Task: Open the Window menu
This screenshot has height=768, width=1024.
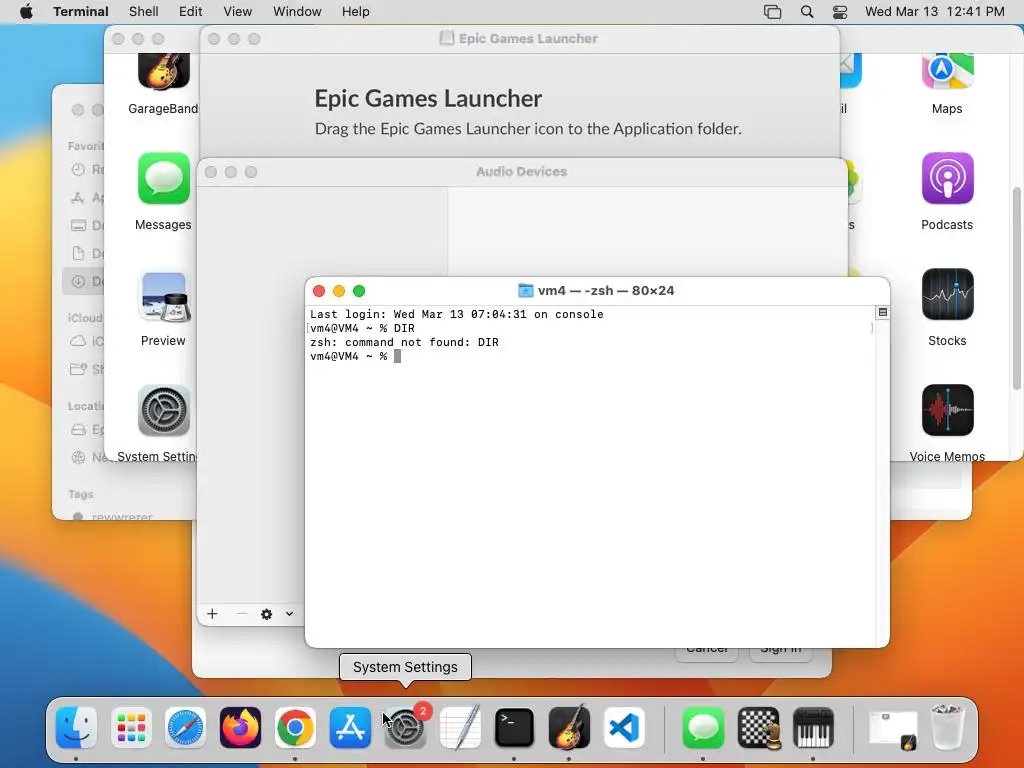Action: 297,12
